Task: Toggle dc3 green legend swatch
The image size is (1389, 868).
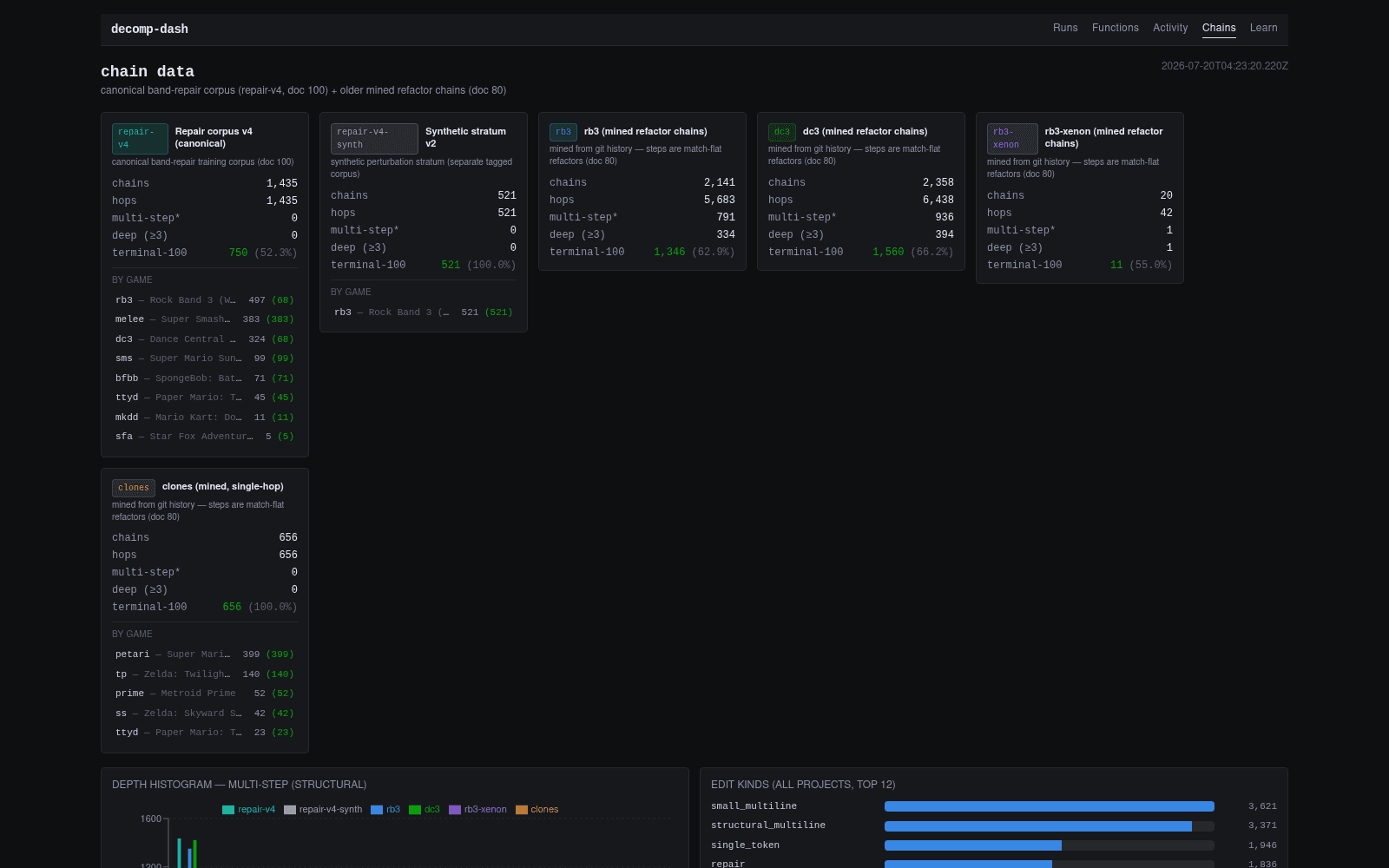Action: (415, 810)
